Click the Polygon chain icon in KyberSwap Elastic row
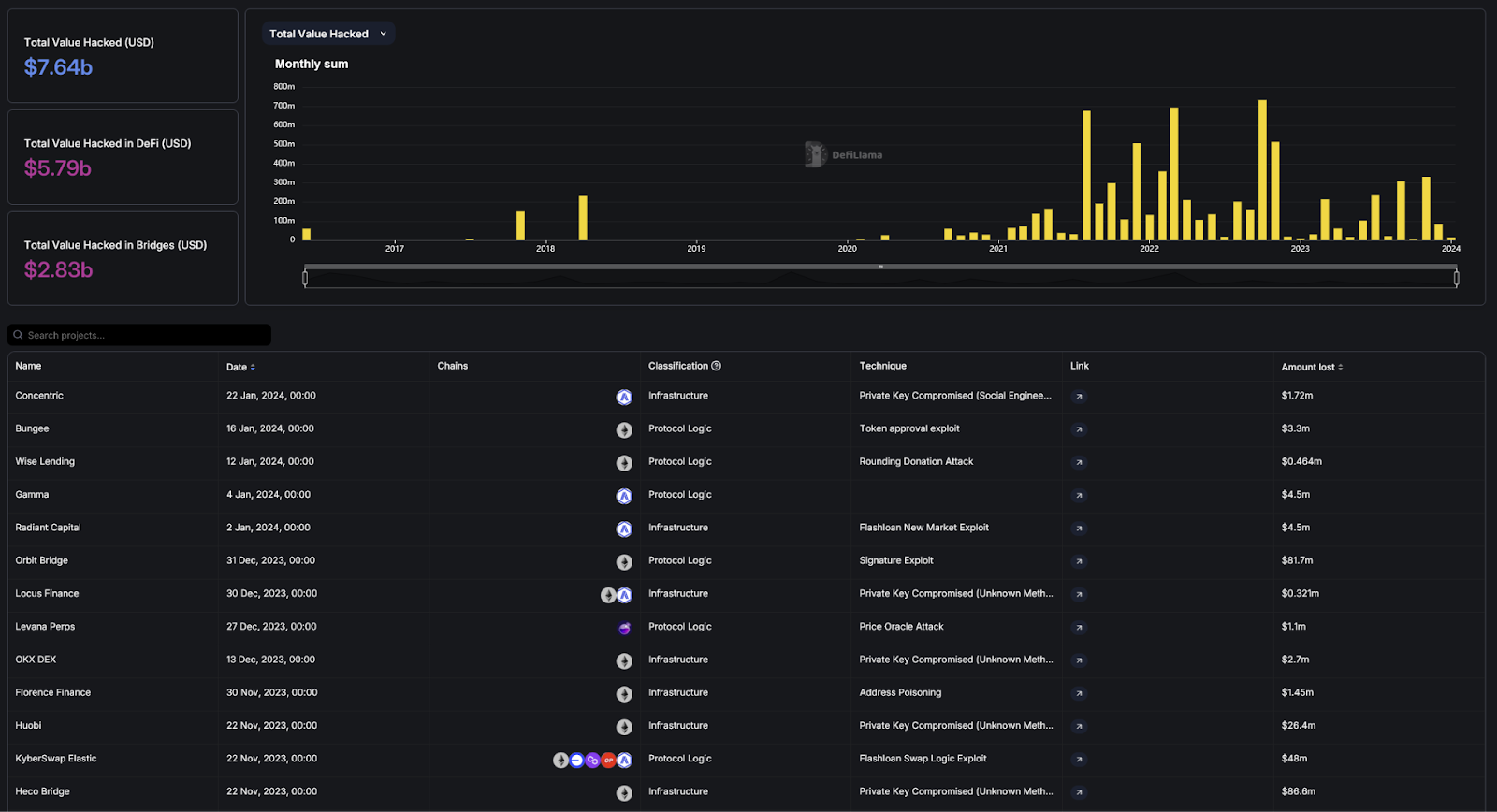 (x=592, y=761)
